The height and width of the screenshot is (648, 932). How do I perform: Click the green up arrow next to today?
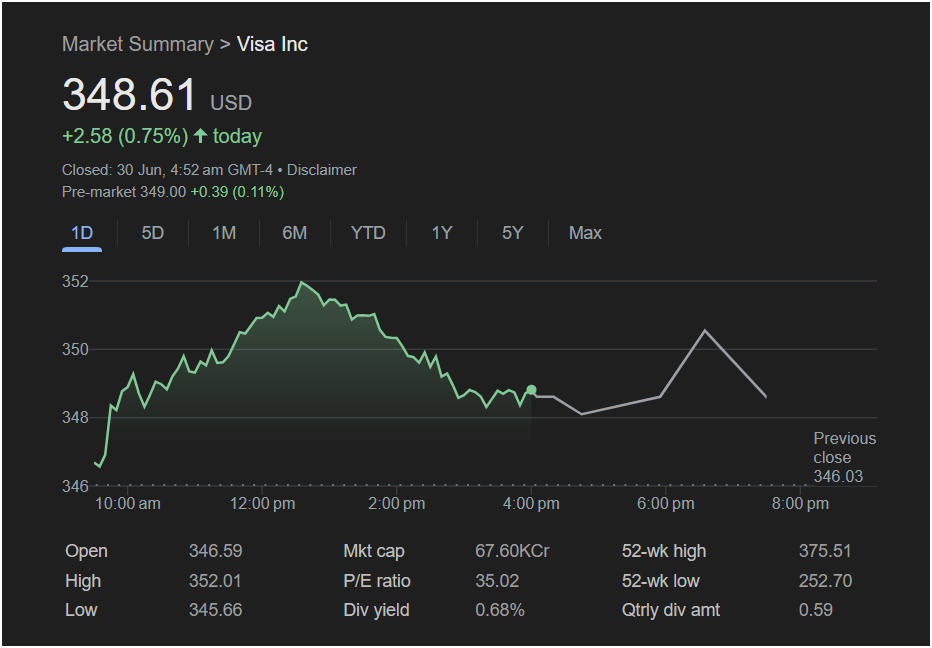200,136
